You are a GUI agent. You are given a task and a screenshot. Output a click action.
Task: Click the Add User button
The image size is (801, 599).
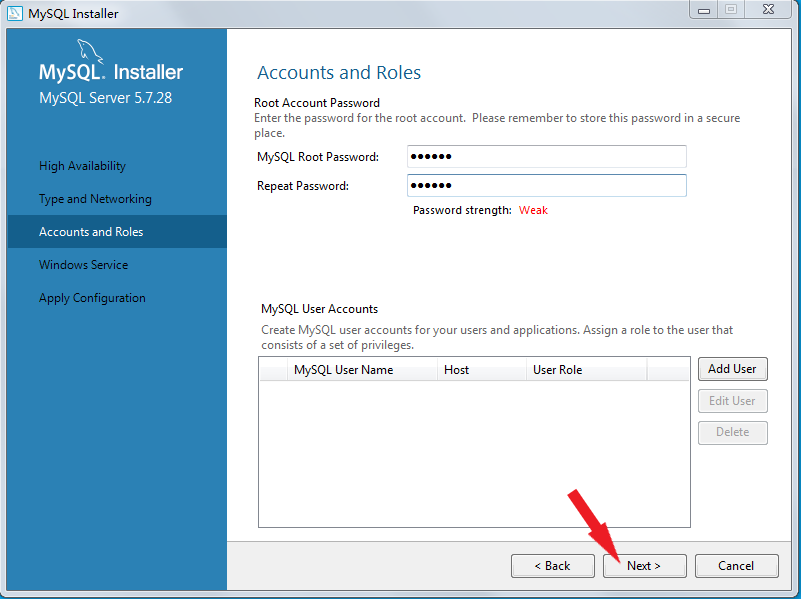[x=733, y=369]
